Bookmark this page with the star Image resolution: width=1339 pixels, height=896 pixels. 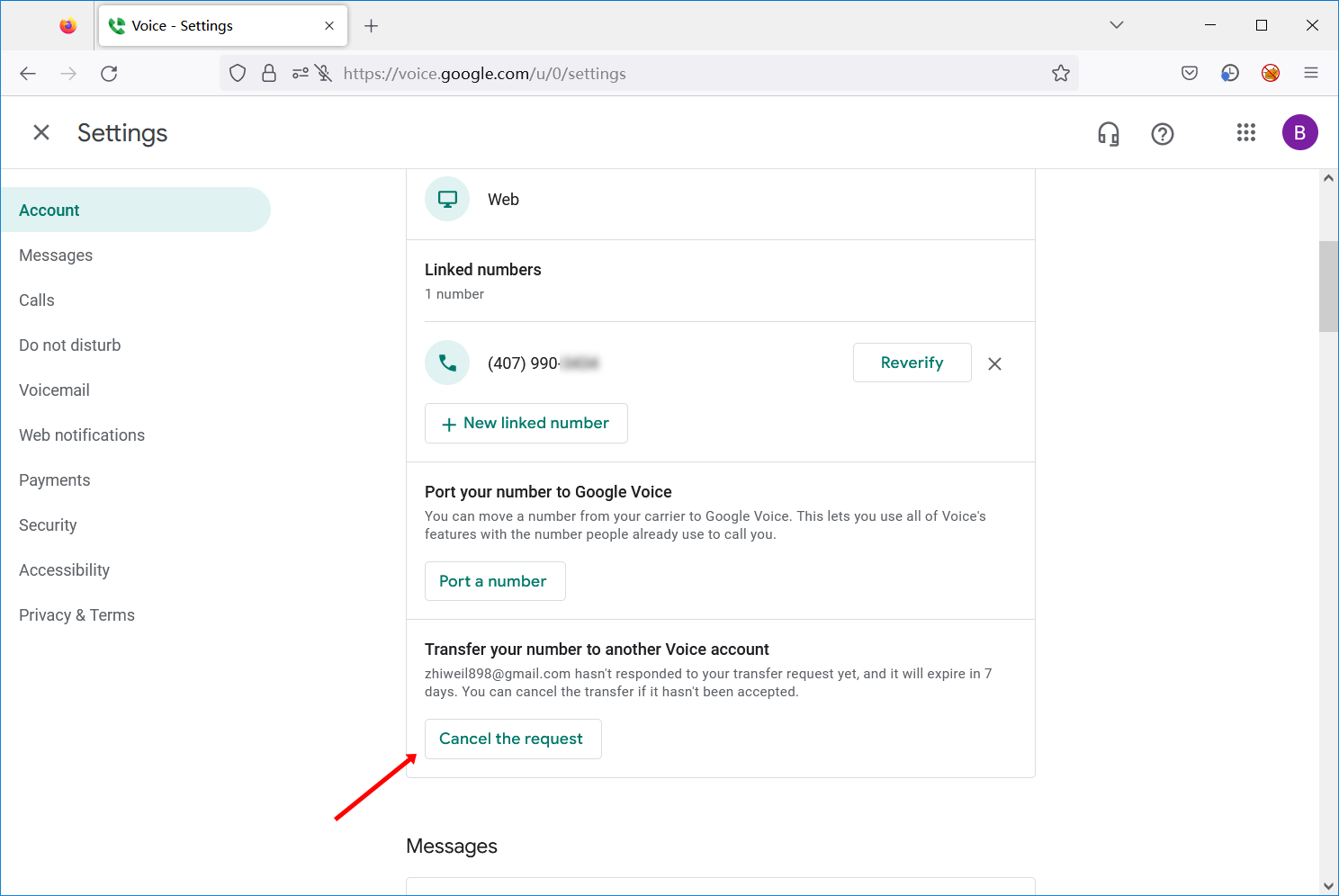[1061, 74]
